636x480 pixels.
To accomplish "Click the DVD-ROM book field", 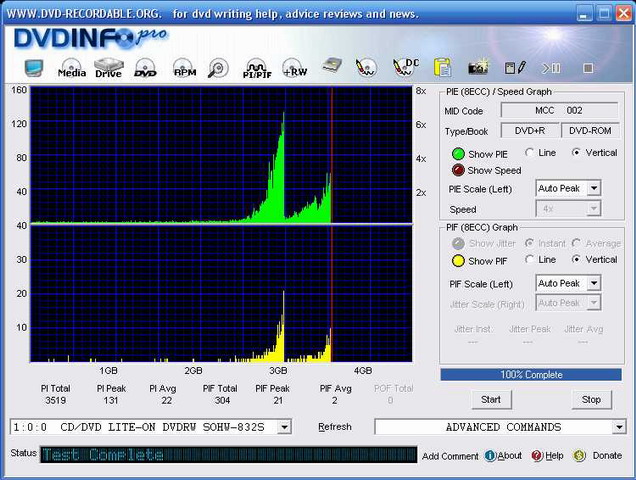I will tap(590, 131).
